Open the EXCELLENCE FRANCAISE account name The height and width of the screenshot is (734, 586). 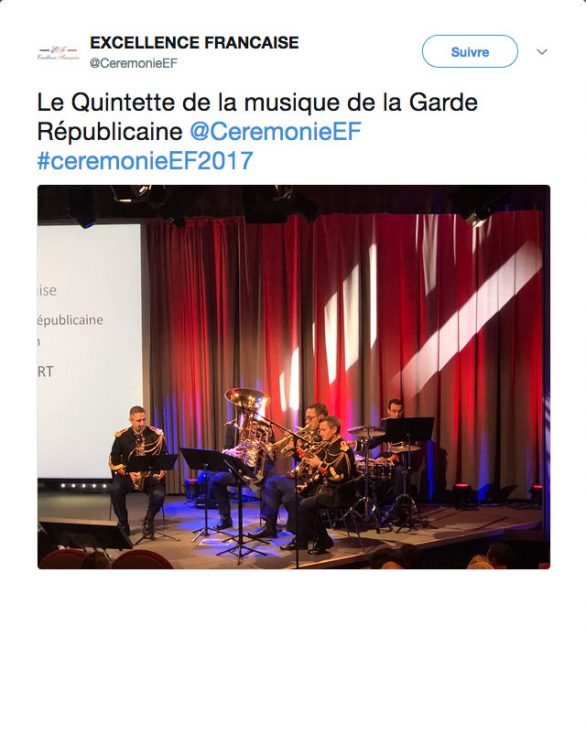pyautogui.click(x=194, y=43)
